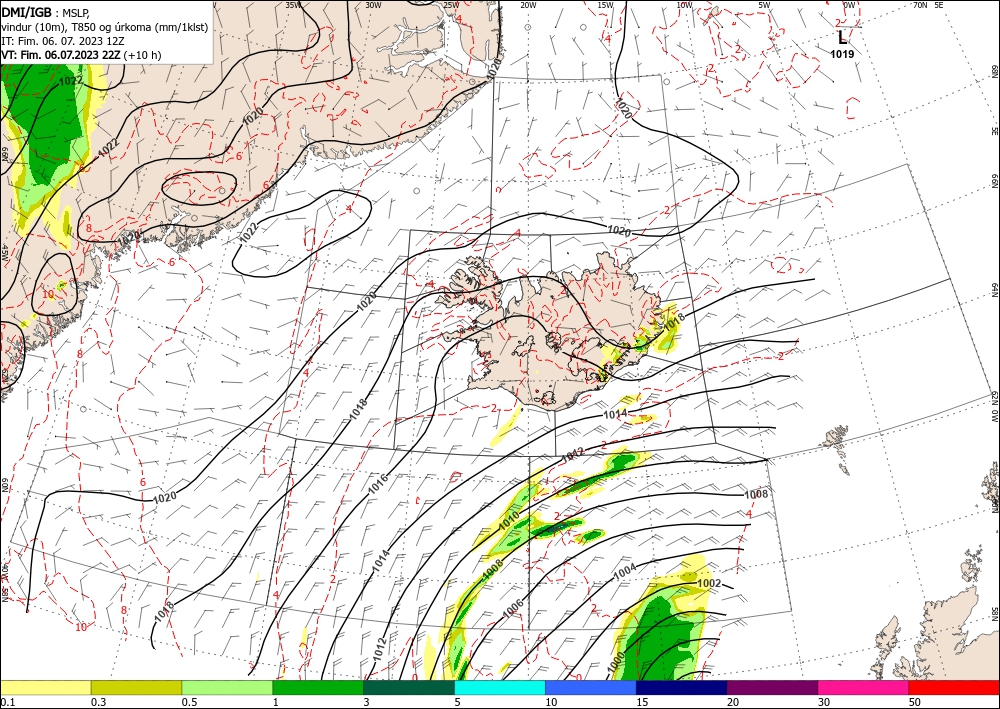Click the '70N 5E' corner label
Screen dimensions: 1000x709
pos(928,5)
